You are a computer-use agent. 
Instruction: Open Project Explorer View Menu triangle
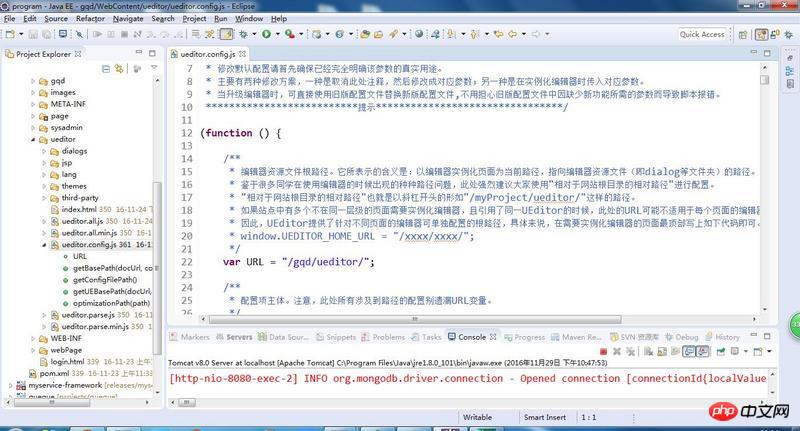pos(154,68)
